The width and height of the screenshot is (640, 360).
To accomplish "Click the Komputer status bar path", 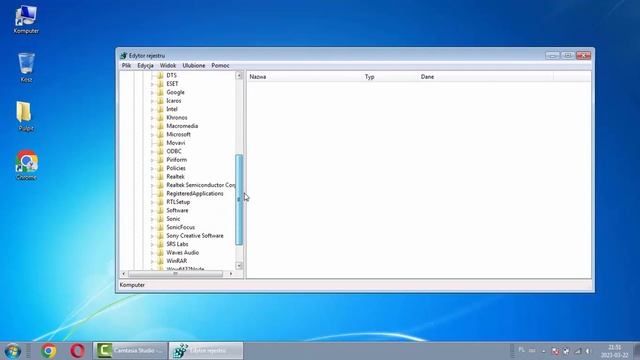I will (x=132, y=285).
